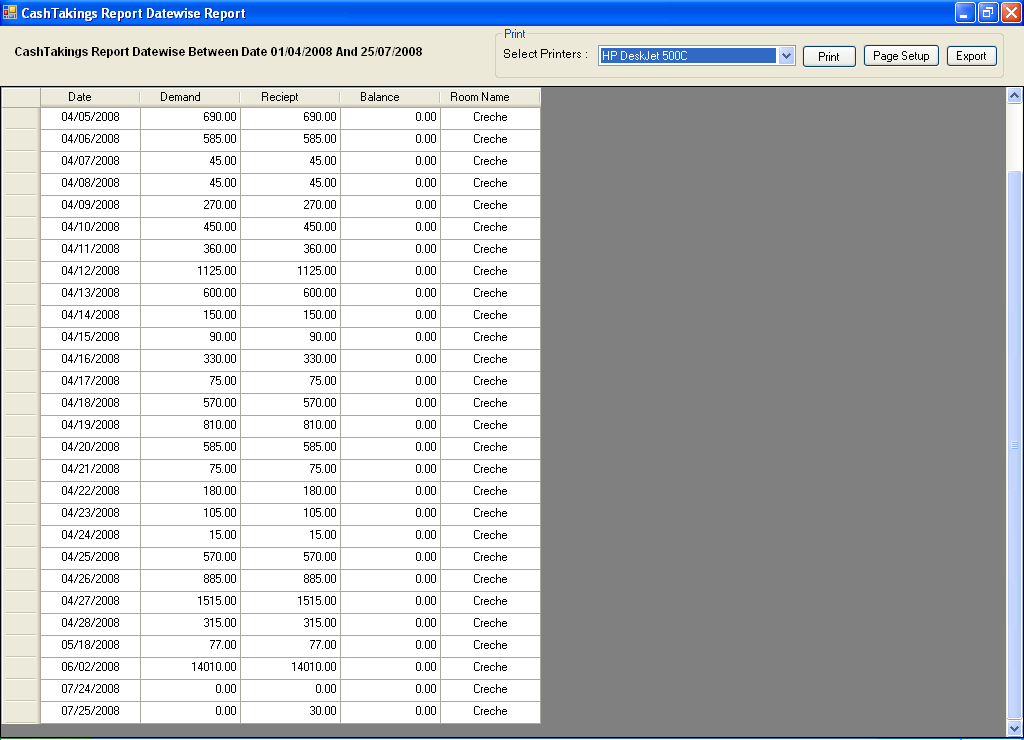Click the Demand value 105.00
This screenshot has width=1024, height=740.
click(x=190, y=513)
